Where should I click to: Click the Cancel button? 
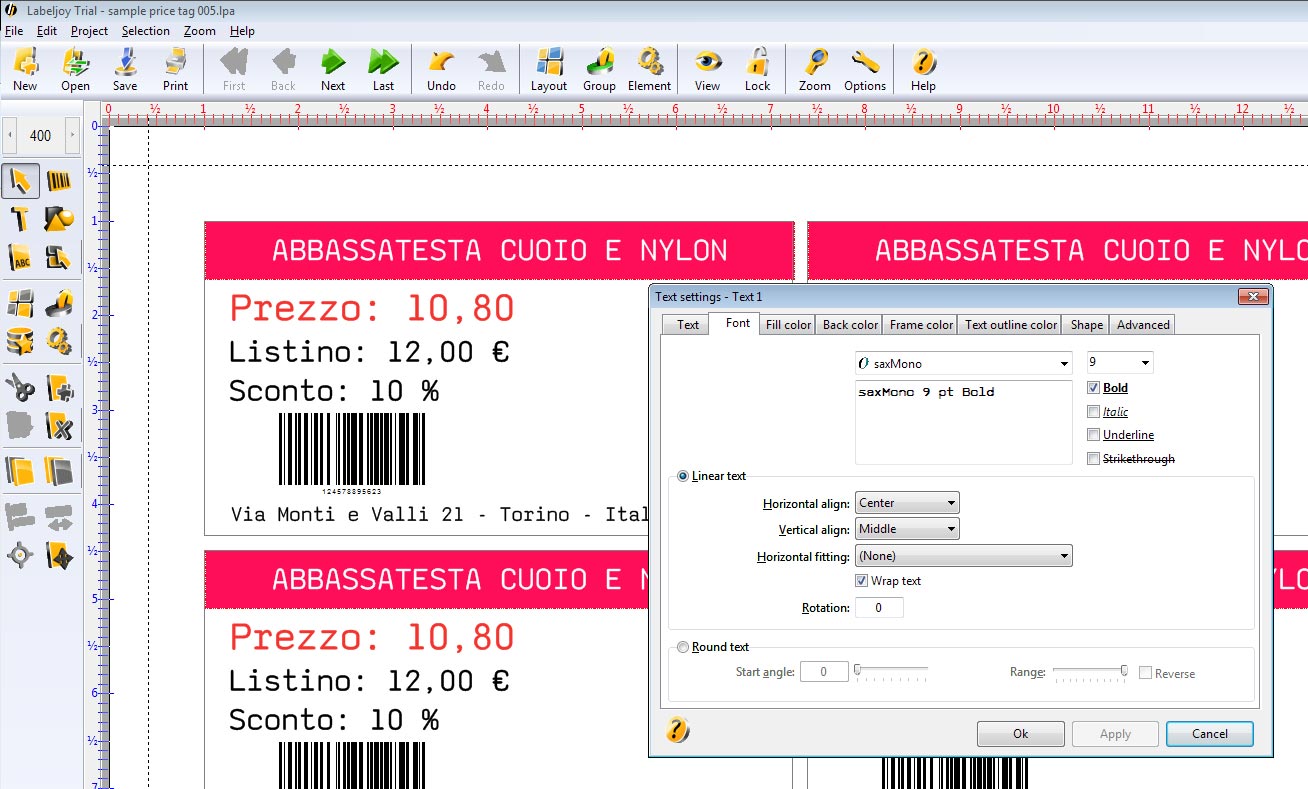[1210, 734]
